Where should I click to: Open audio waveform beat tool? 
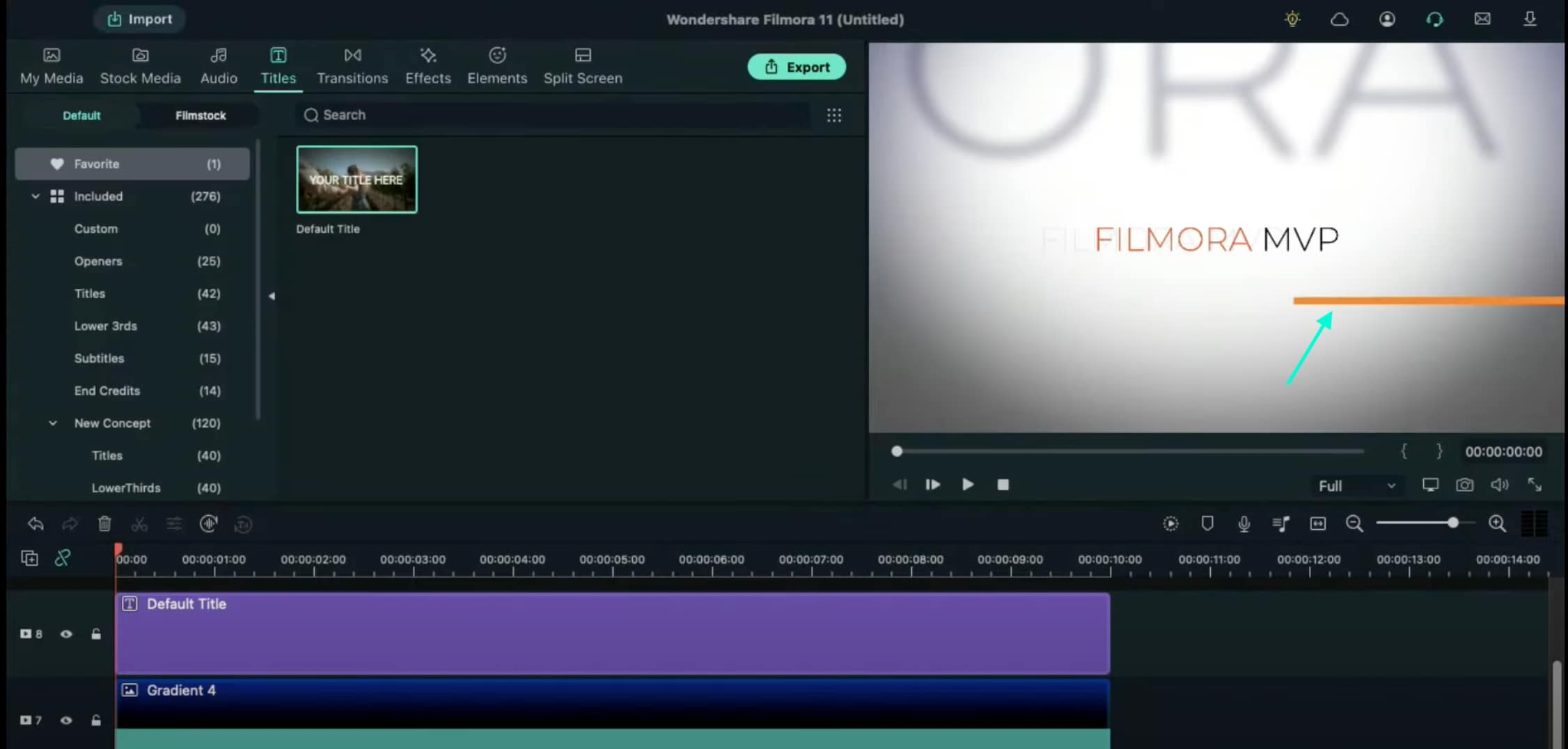[209, 523]
